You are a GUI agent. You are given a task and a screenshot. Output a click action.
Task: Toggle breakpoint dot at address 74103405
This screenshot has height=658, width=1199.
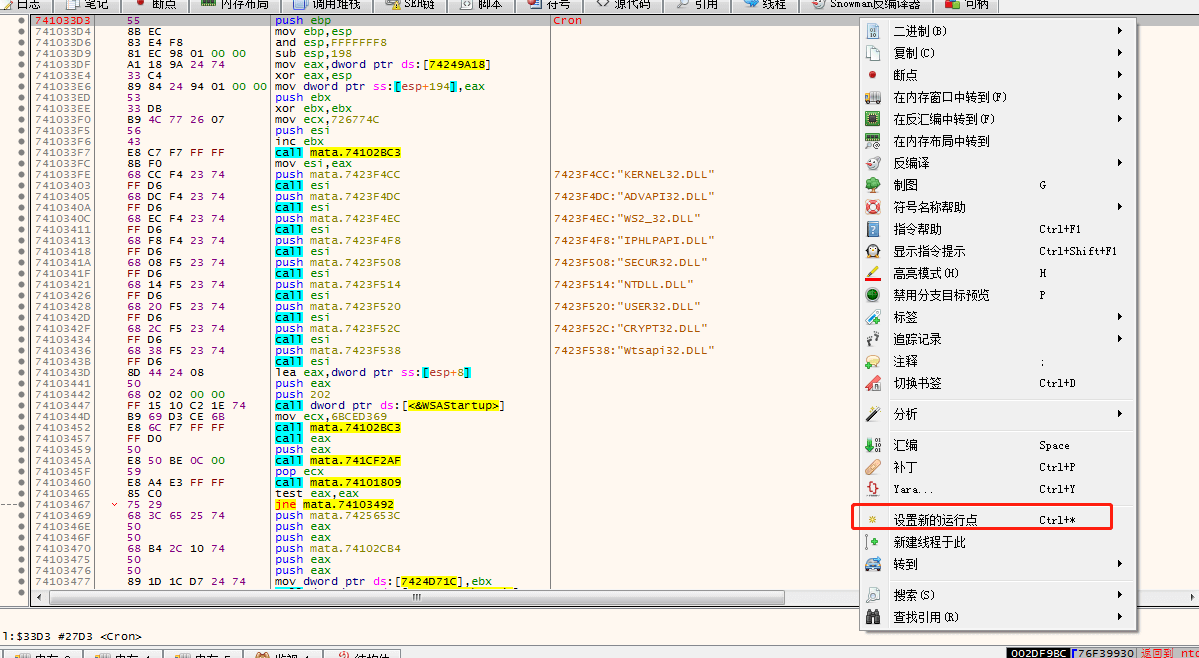(x=21, y=197)
